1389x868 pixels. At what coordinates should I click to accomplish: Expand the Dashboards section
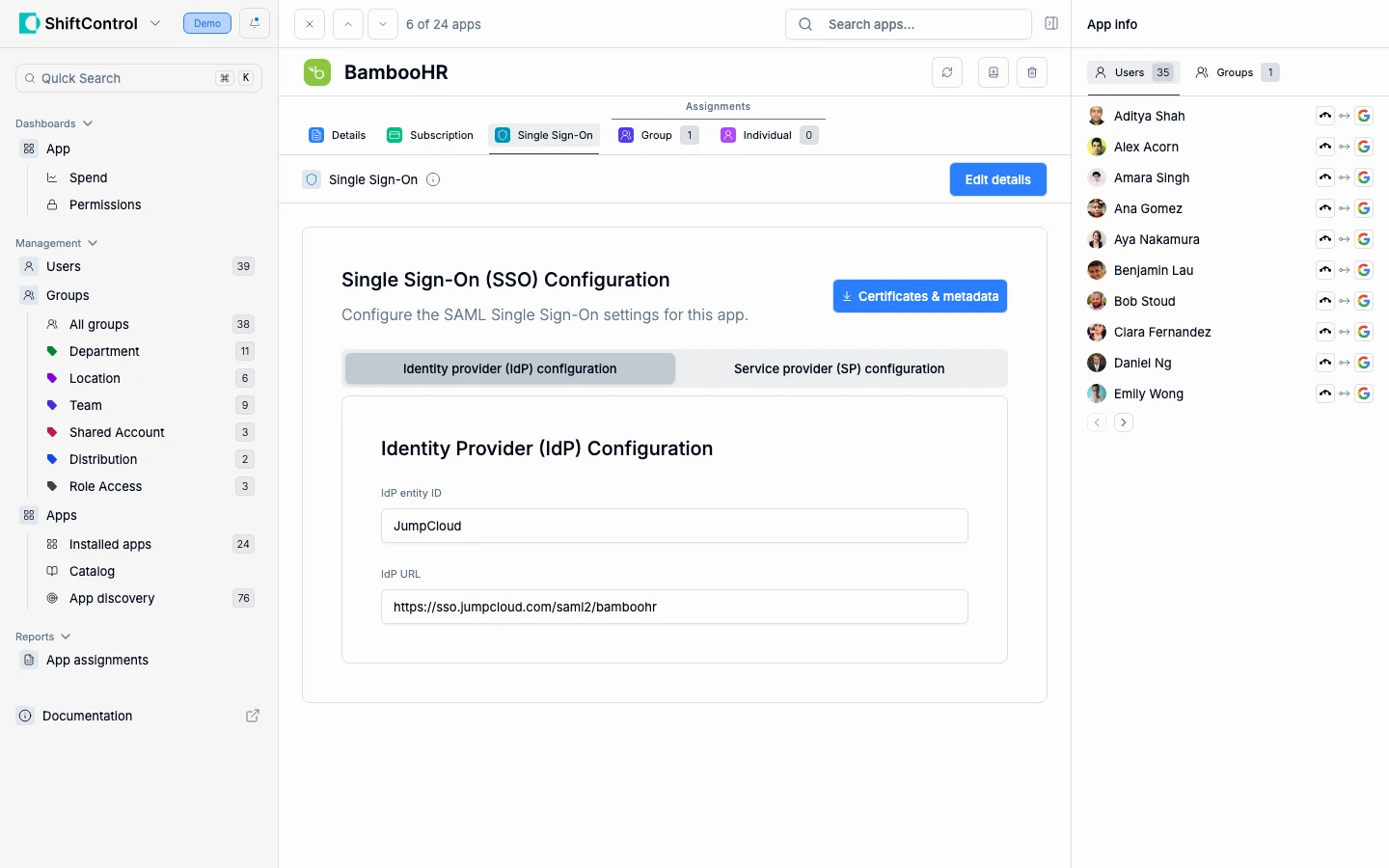(88, 123)
